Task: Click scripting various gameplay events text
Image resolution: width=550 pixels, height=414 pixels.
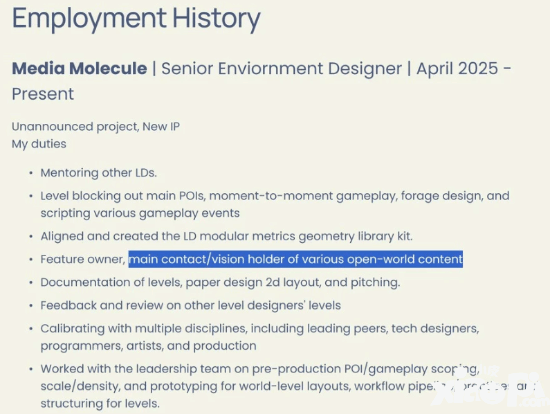Action: click(x=140, y=213)
